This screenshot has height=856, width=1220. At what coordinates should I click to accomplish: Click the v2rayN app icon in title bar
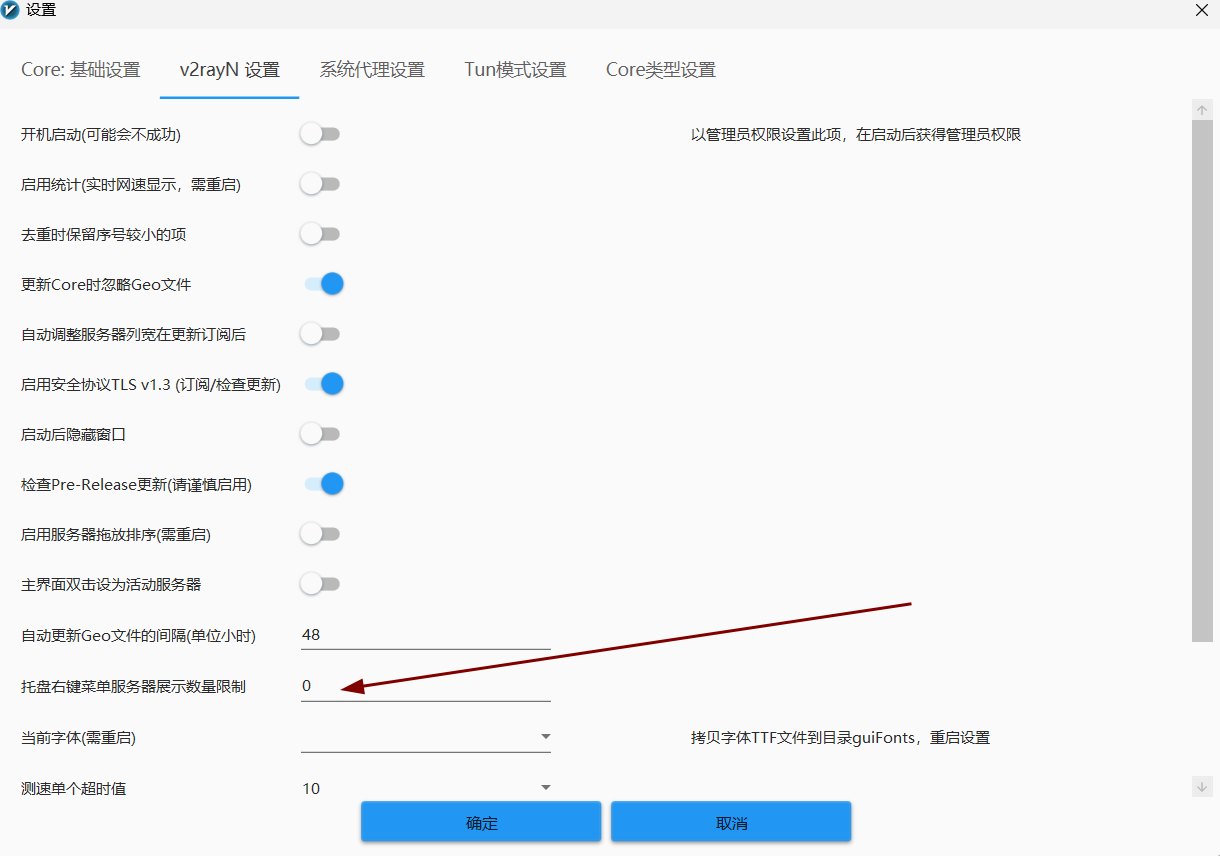(x=11, y=11)
